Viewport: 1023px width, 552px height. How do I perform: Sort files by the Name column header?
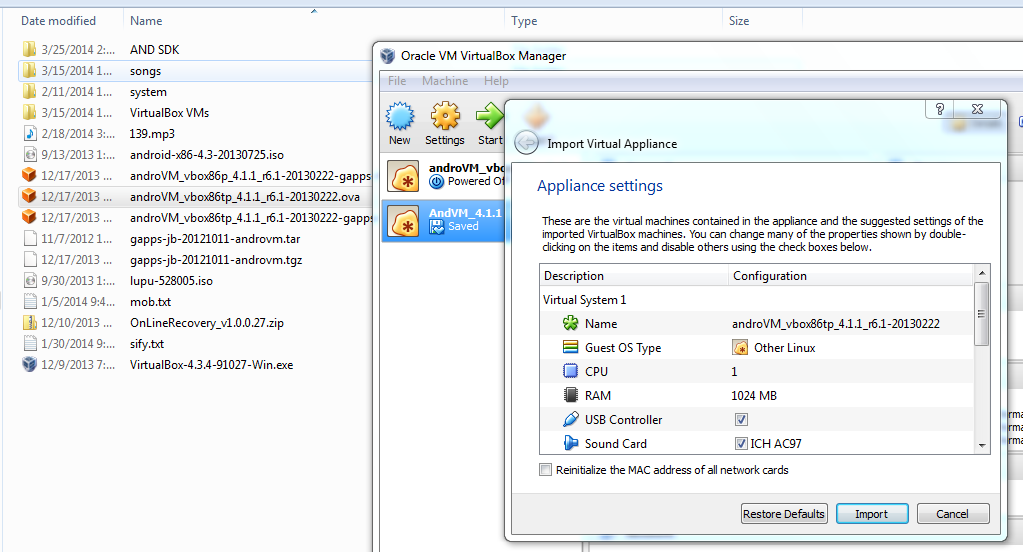(x=313, y=20)
